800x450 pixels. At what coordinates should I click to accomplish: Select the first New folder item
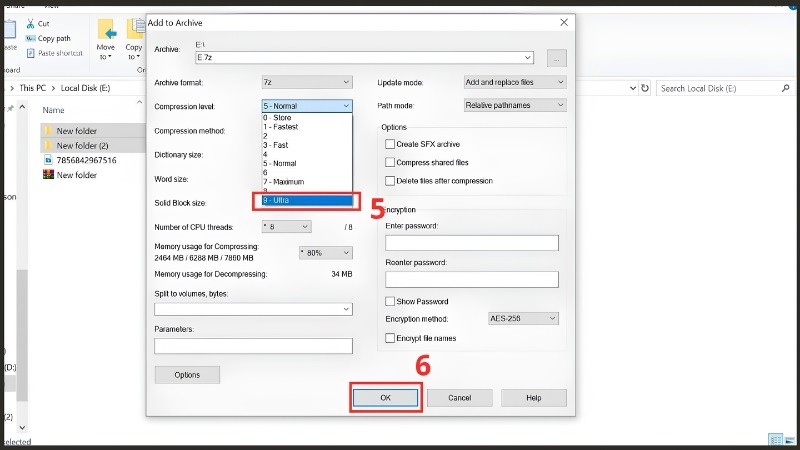click(x=92, y=131)
